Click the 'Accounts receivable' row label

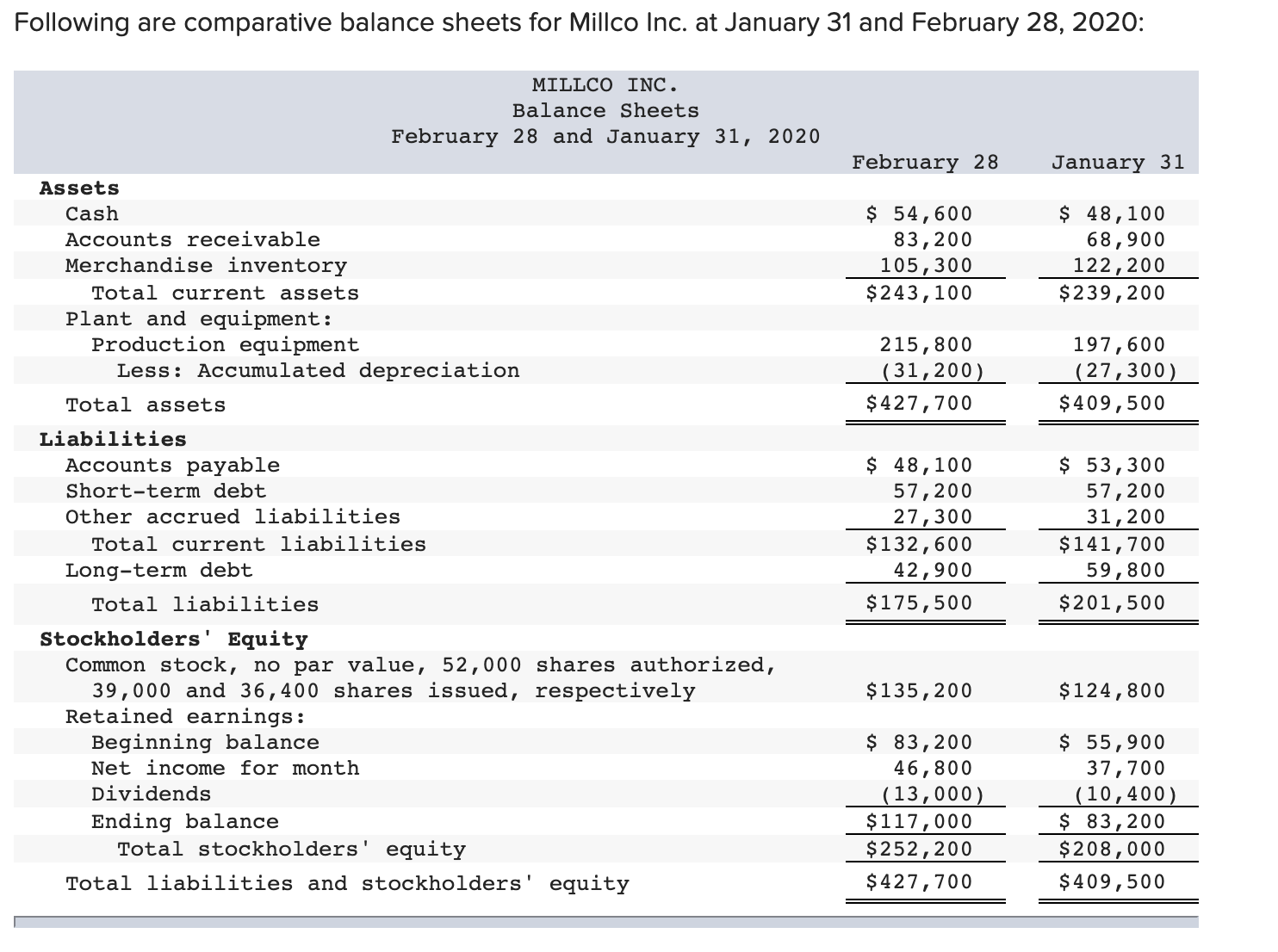point(193,239)
